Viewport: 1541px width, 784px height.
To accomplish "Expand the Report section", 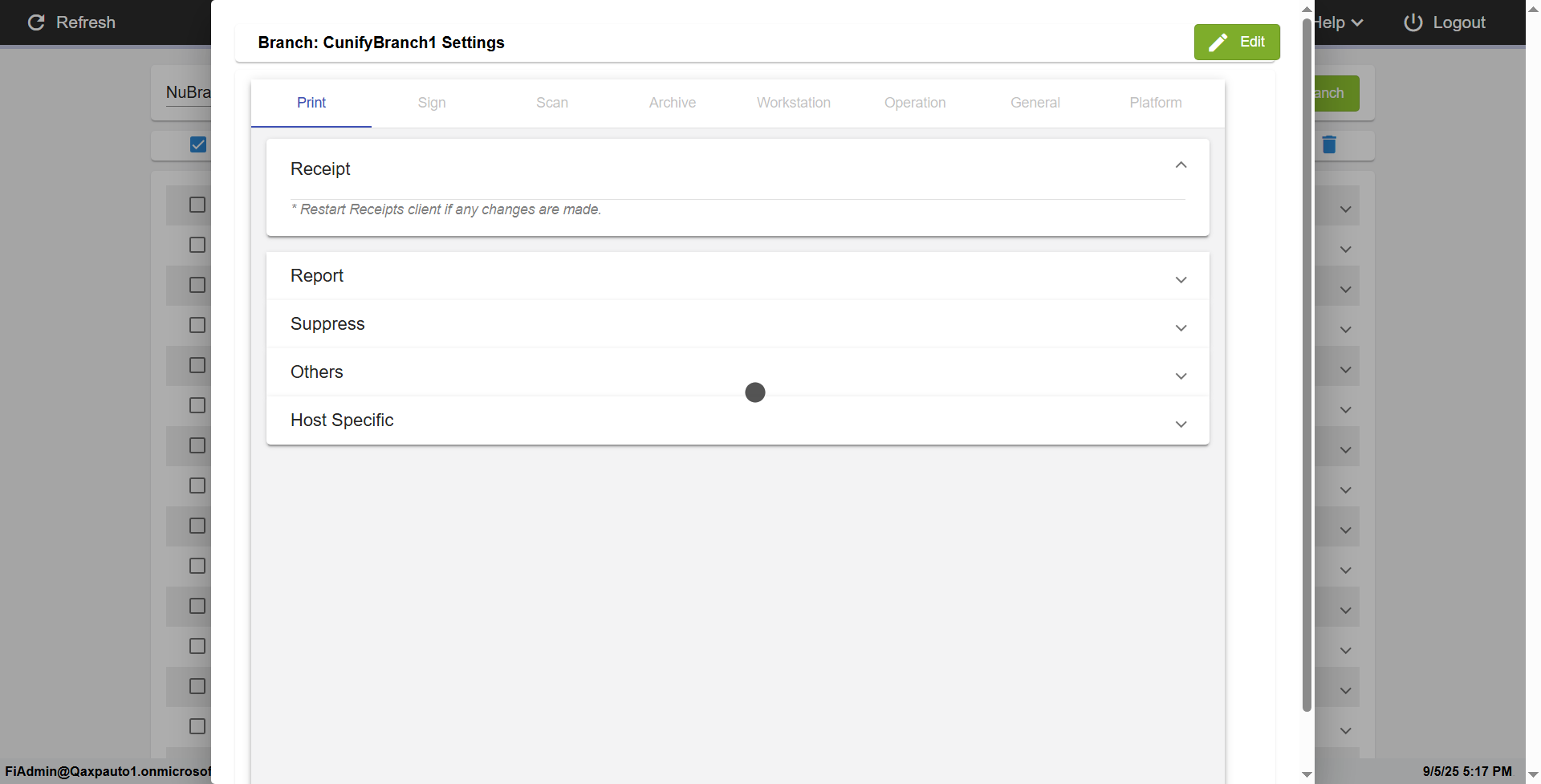I will [x=738, y=276].
